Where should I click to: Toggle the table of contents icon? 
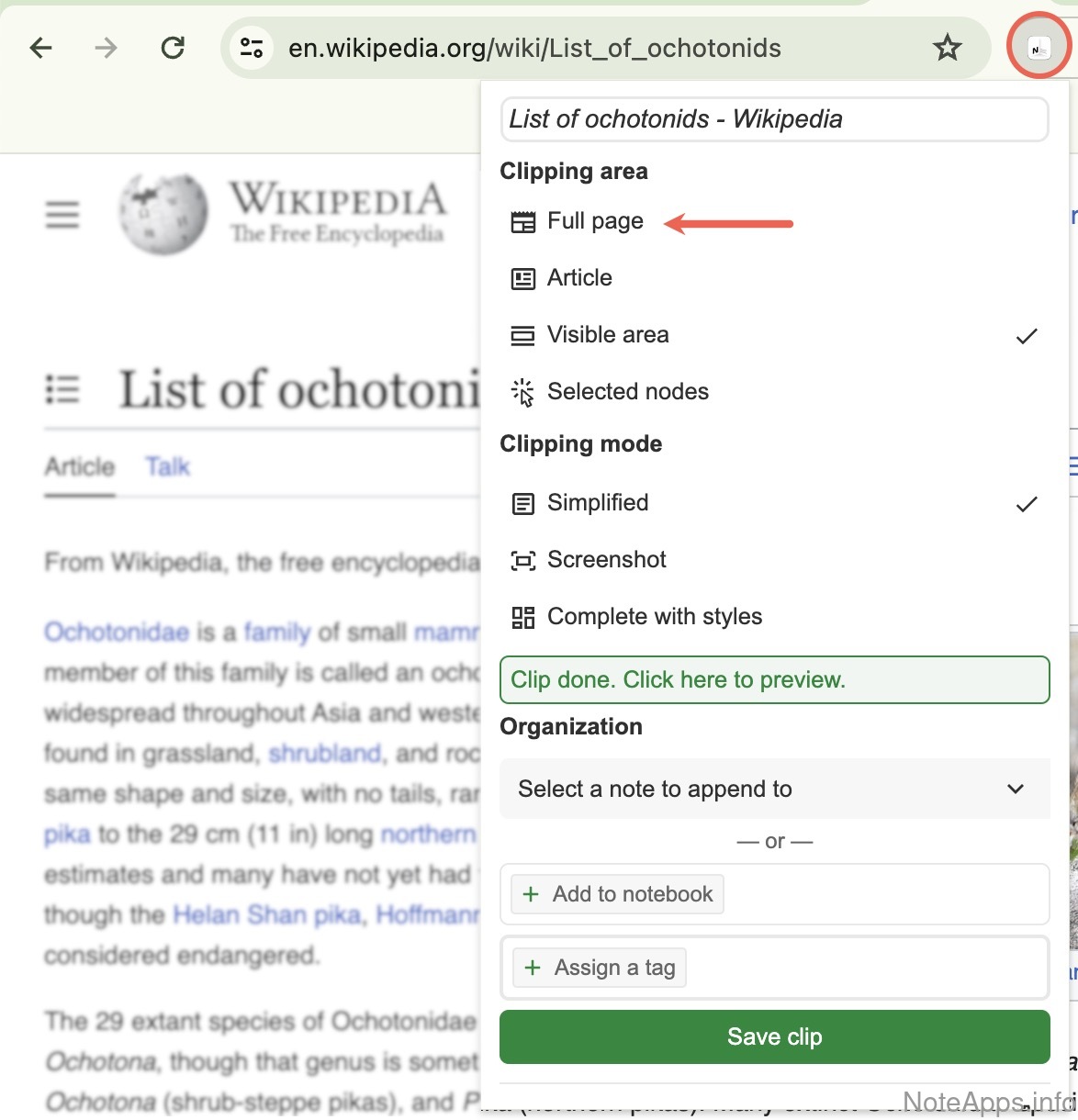pos(62,389)
